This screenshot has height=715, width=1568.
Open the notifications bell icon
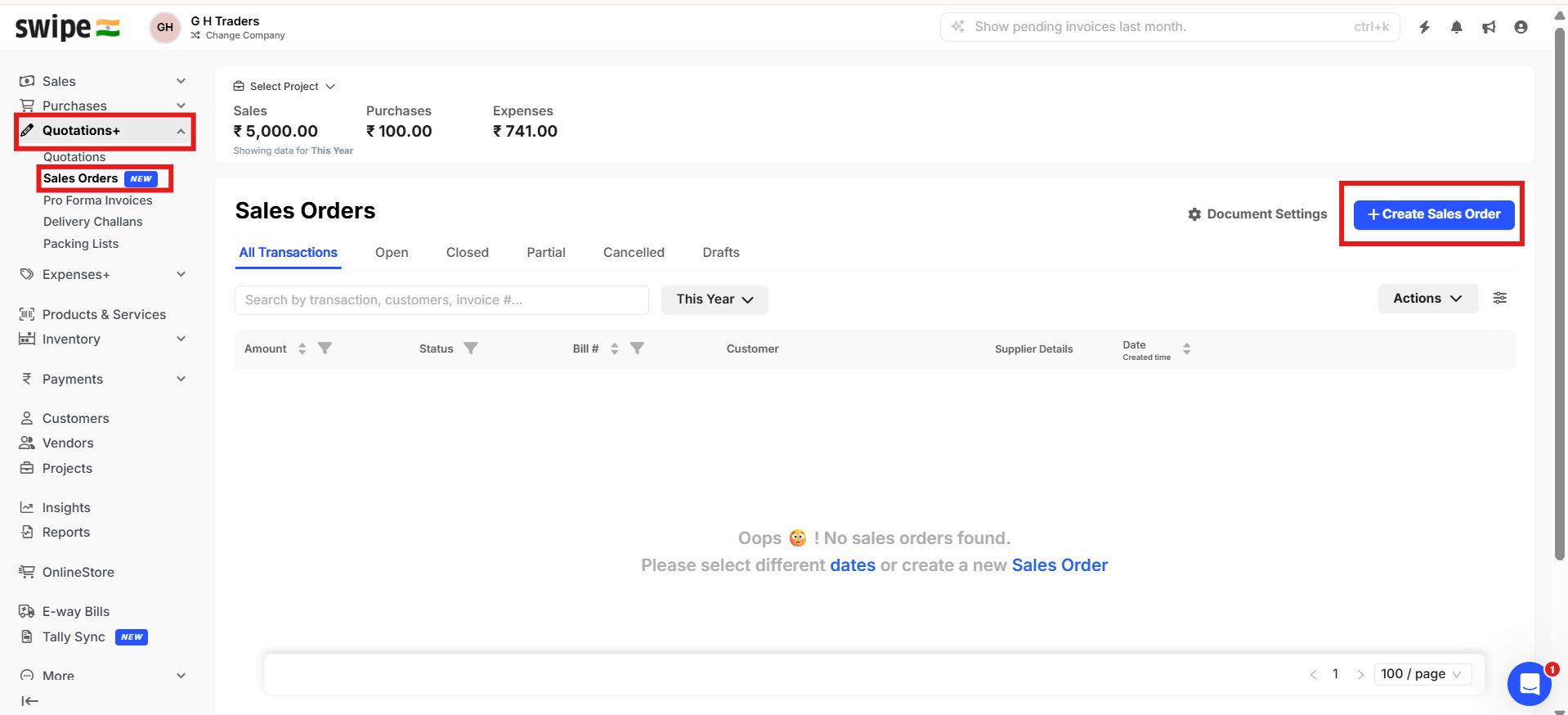[1456, 27]
